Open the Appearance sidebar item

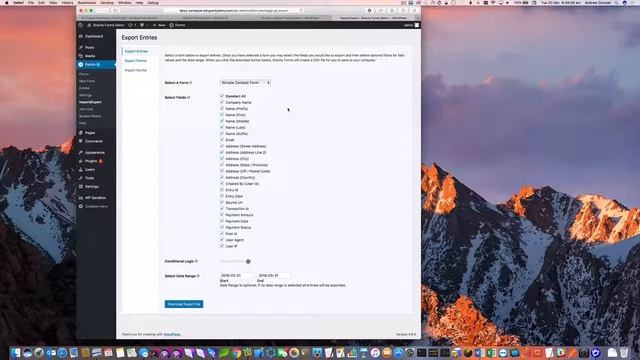[95, 153]
